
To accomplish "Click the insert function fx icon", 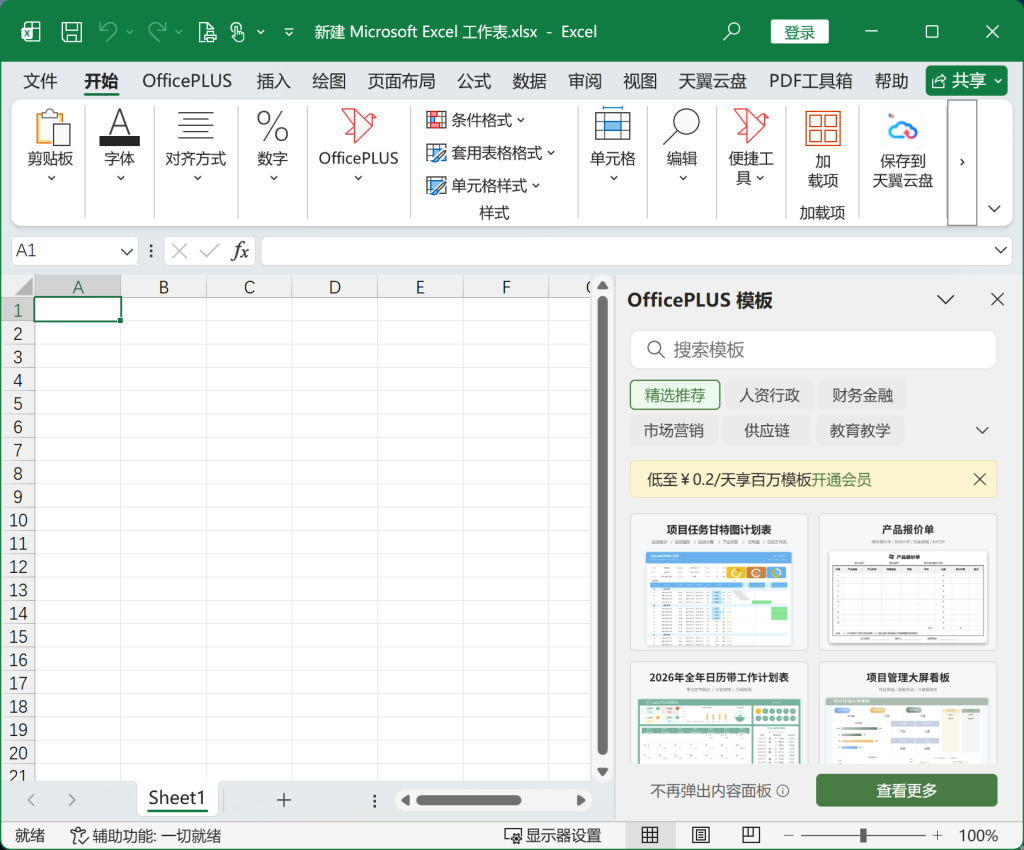I will (x=240, y=251).
